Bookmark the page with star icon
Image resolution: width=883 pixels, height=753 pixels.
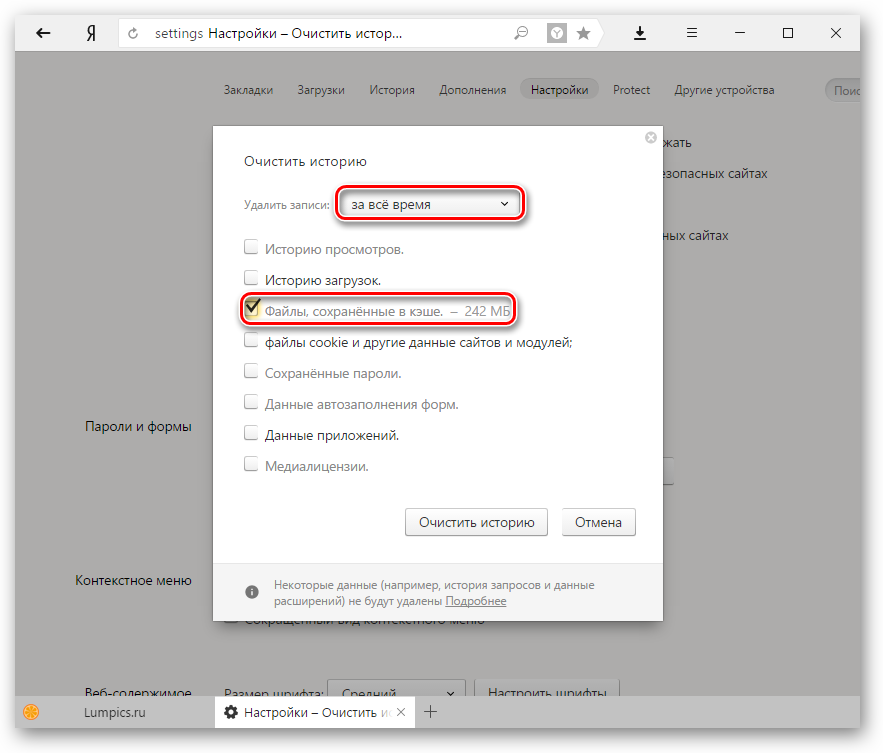pos(584,33)
